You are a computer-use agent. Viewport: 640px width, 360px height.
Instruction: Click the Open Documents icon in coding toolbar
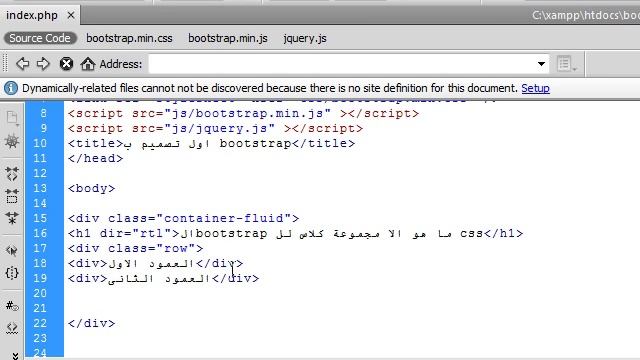click(x=12, y=118)
